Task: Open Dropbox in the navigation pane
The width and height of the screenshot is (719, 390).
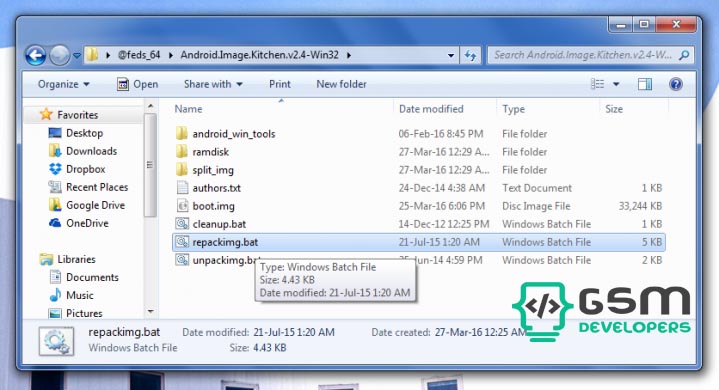Action: pos(86,169)
